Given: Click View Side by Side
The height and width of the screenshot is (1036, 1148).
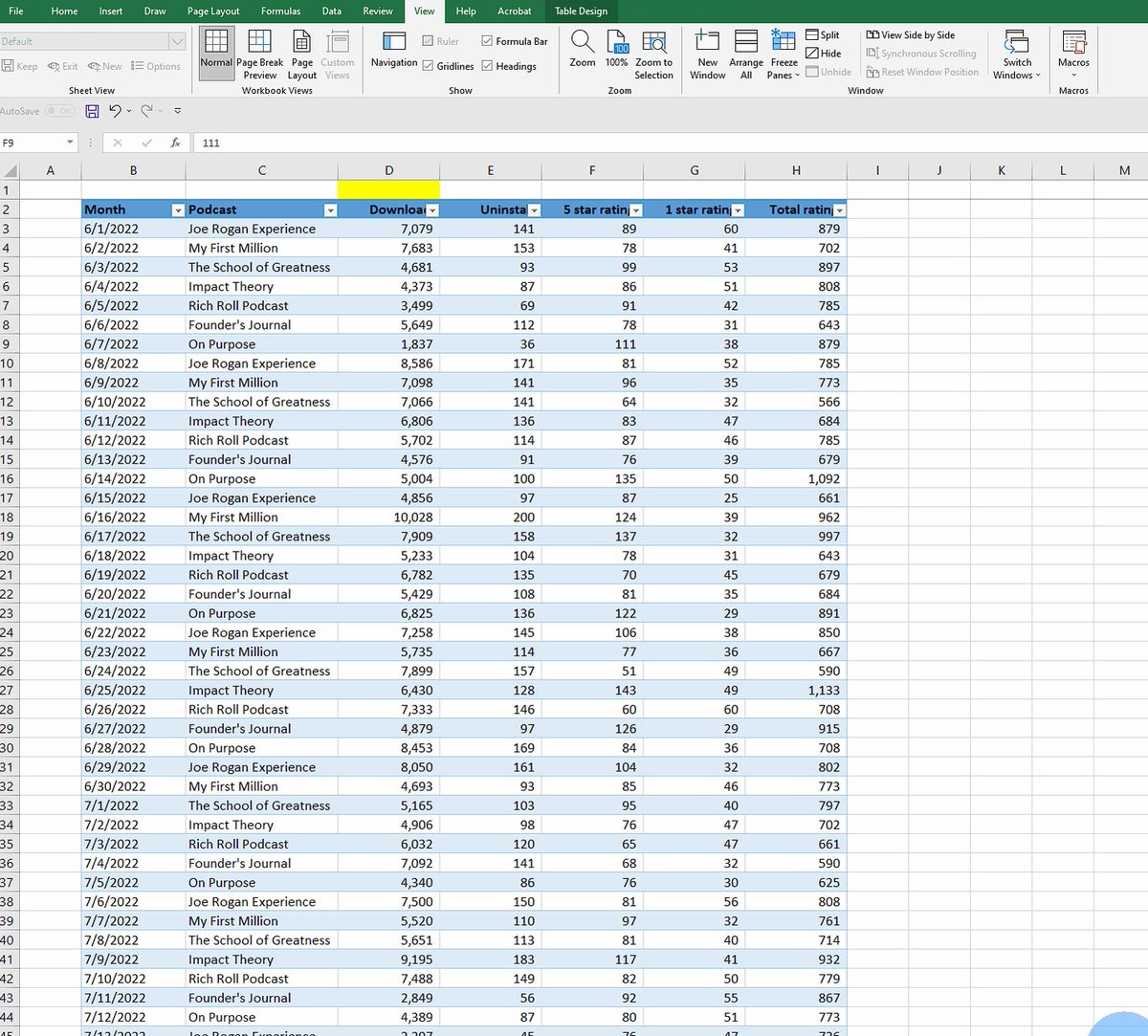Looking at the screenshot, I should [911, 35].
